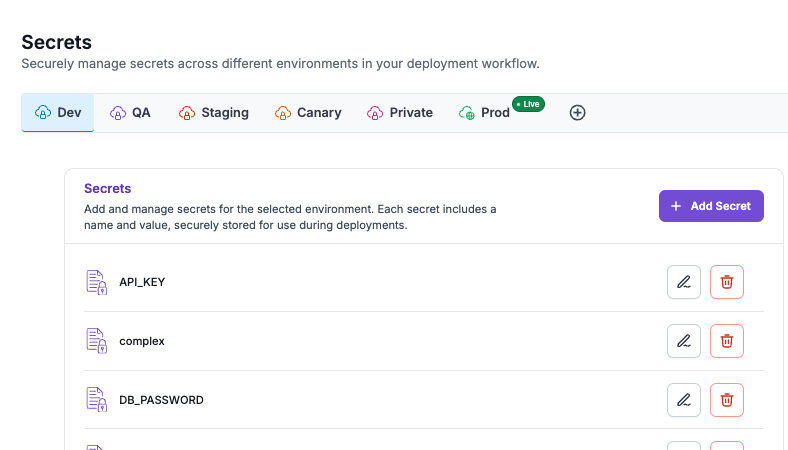Viewport: 788px width, 450px height.
Task: Select the Private environment tab
Action: pyautogui.click(x=400, y=113)
